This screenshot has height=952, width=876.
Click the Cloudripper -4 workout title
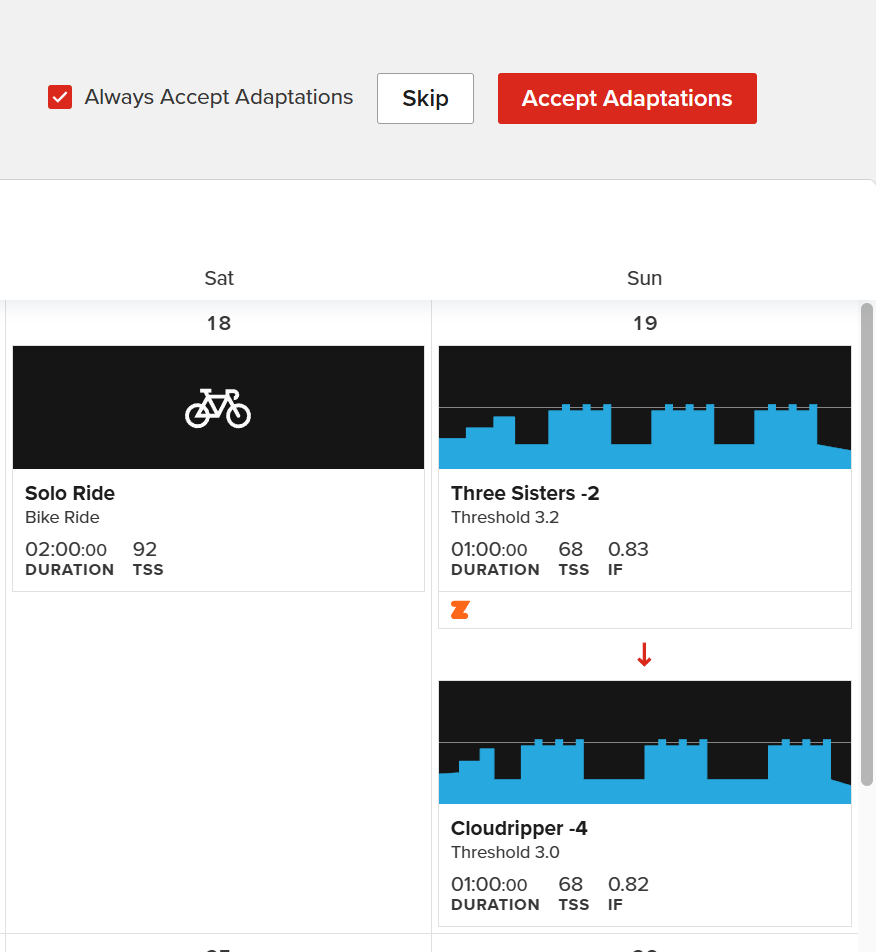519,828
